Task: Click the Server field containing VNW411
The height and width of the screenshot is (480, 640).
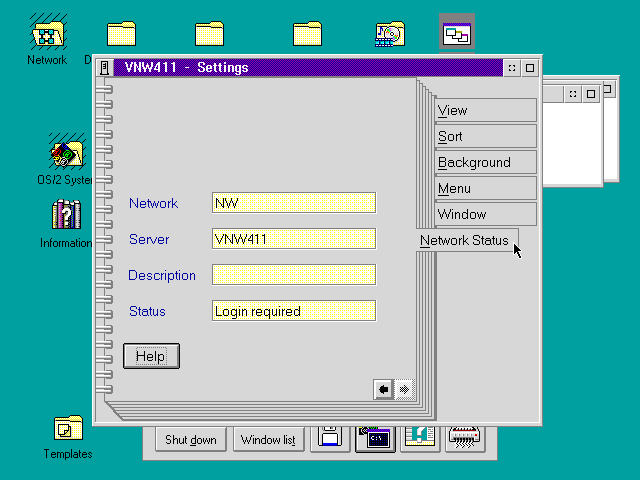Action: [294, 239]
